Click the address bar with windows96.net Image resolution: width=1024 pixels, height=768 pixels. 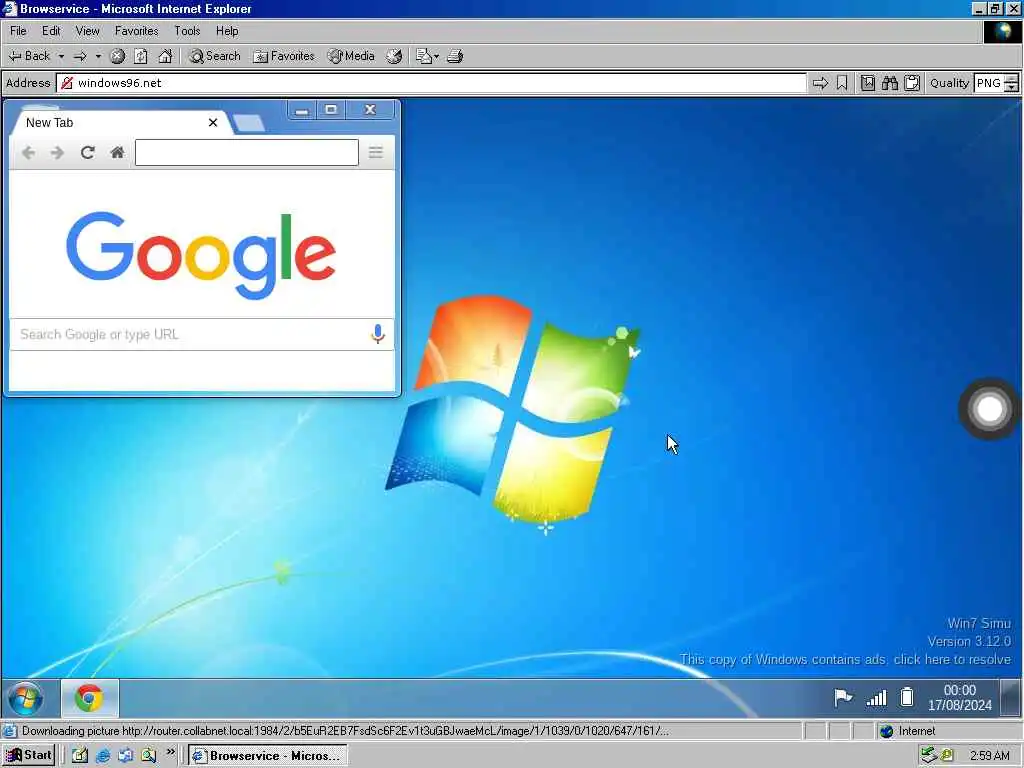click(431, 83)
